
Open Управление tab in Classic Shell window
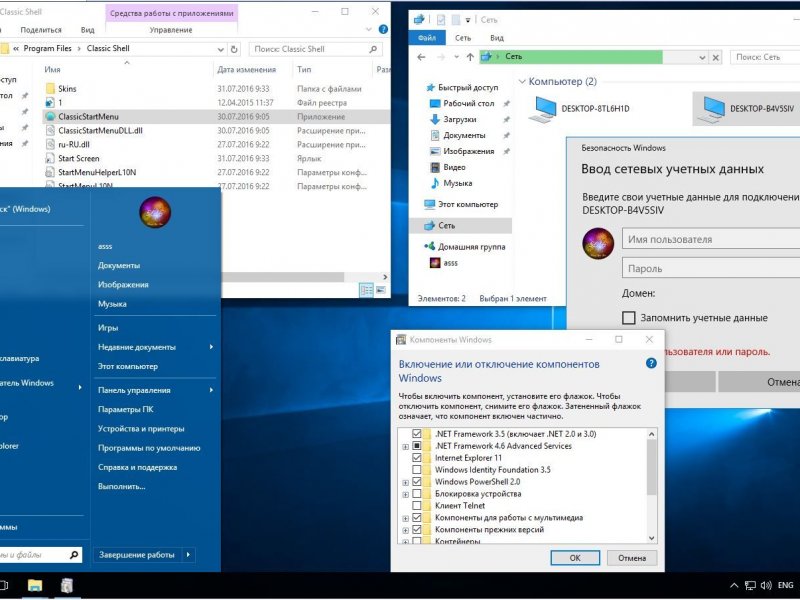(171, 30)
